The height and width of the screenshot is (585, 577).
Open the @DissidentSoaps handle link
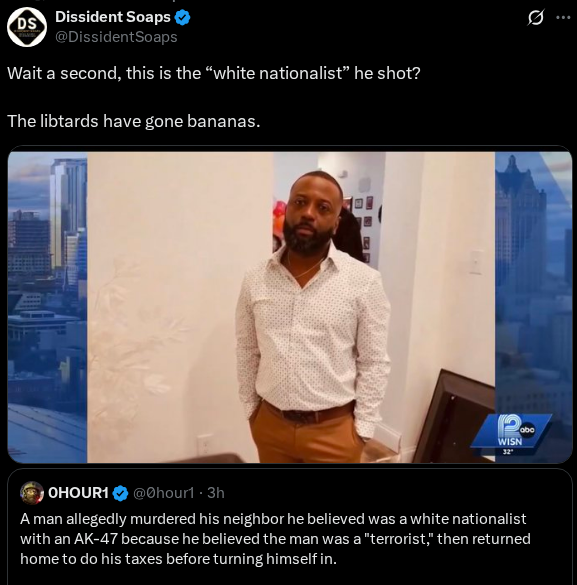pyautogui.click(x=116, y=37)
